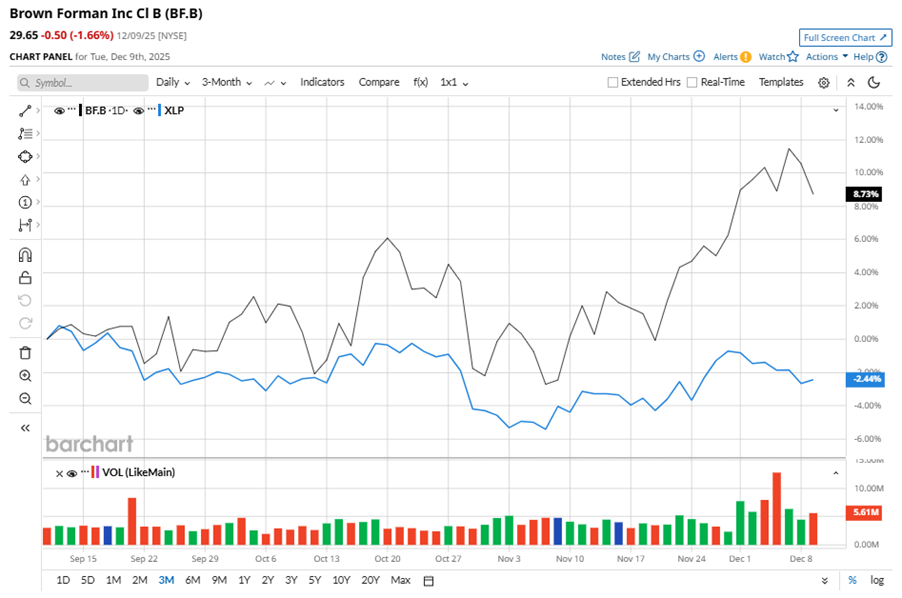902x598 pixels.
Task: Toggle the lock drawings icon
Action: [25, 278]
